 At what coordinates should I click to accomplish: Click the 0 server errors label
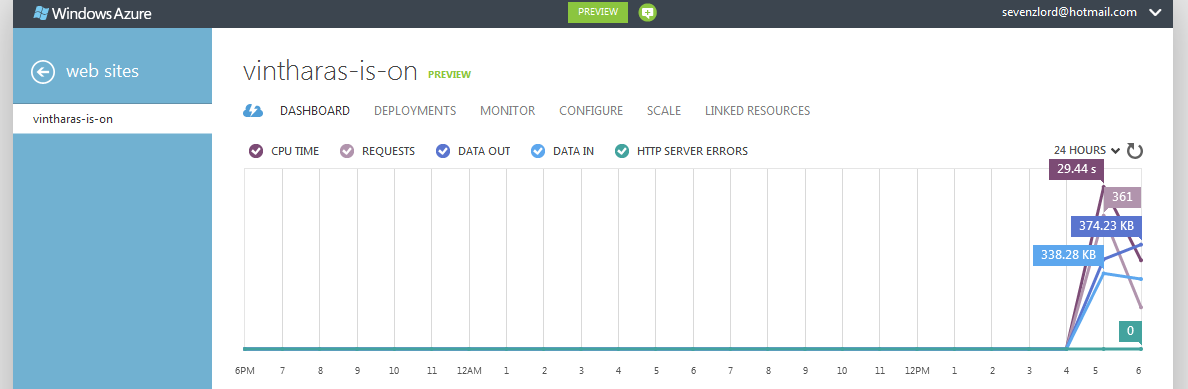click(x=1130, y=331)
